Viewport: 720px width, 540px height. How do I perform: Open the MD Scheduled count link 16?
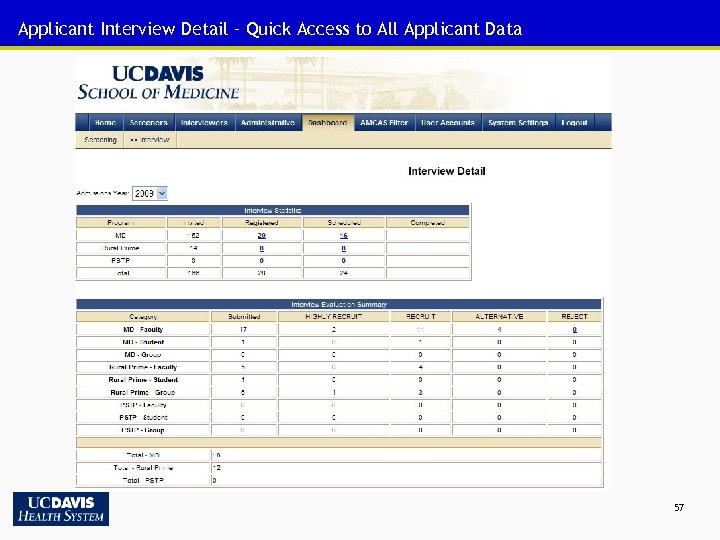[343, 236]
